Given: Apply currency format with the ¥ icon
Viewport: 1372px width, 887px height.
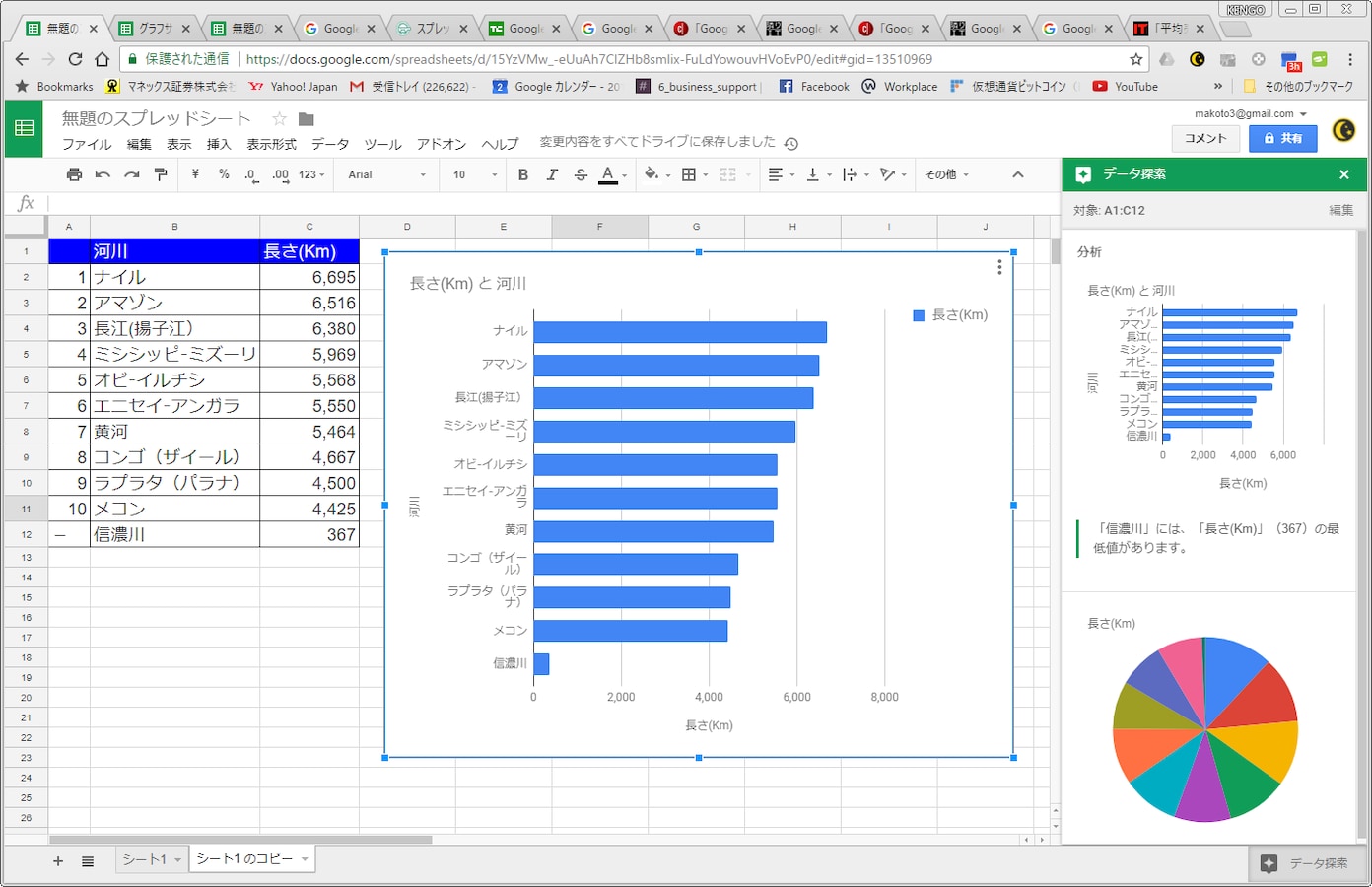Looking at the screenshot, I should click(194, 174).
